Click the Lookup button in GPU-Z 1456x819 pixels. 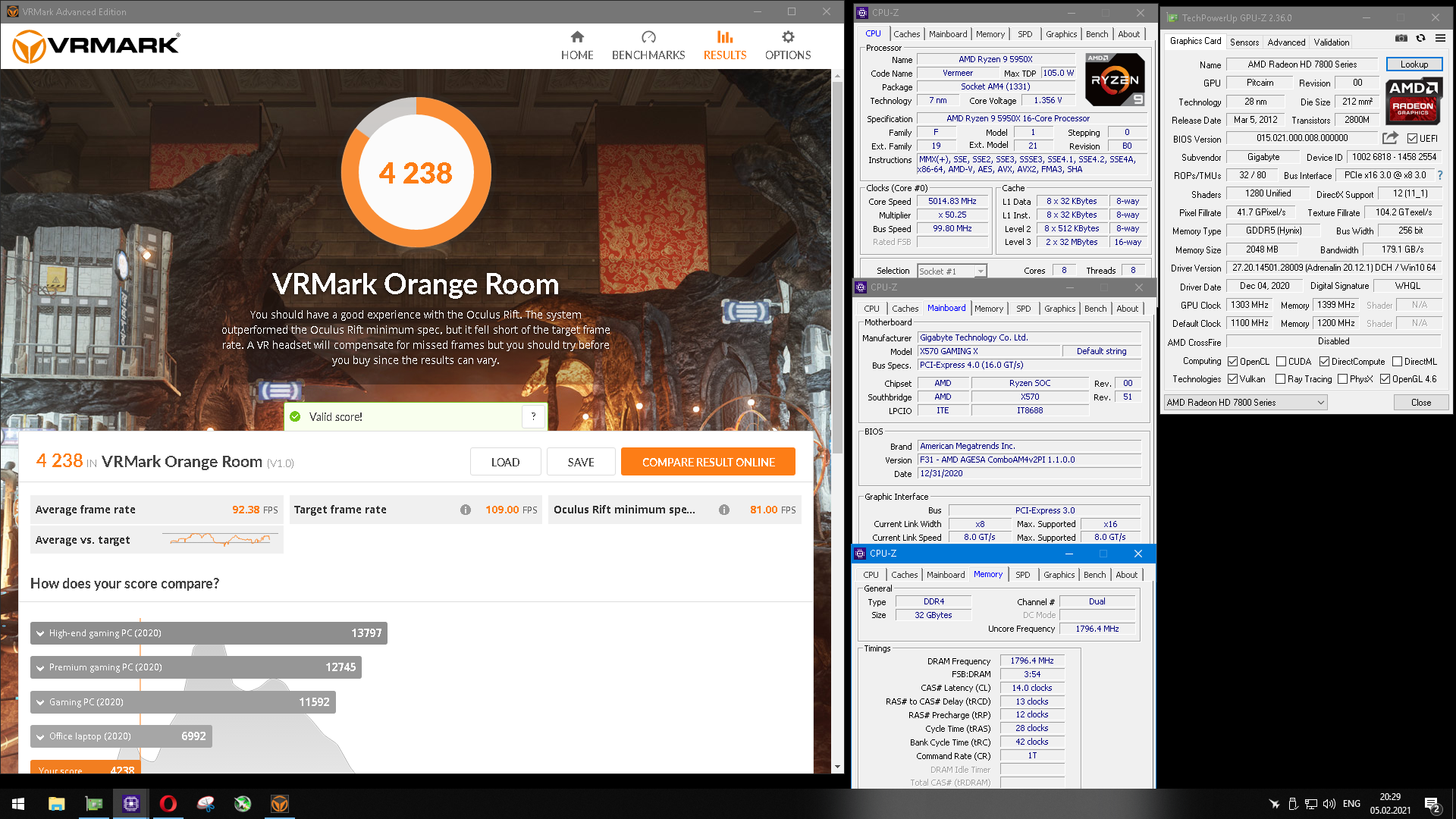(1414, 64)
